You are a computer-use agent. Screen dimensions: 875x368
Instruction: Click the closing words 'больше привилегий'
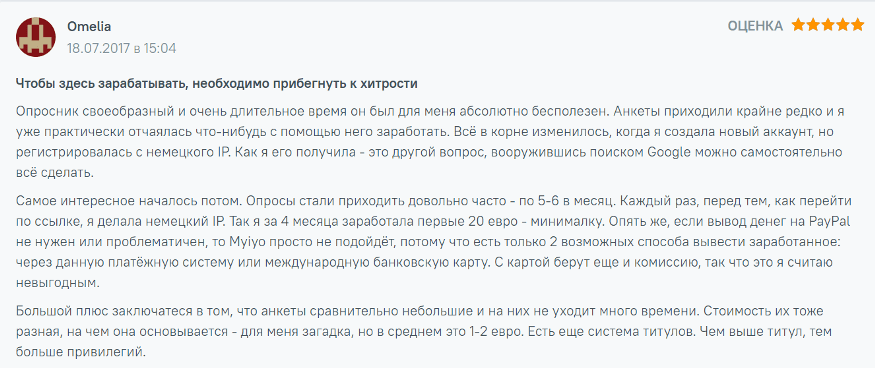[x=80, y=353]
